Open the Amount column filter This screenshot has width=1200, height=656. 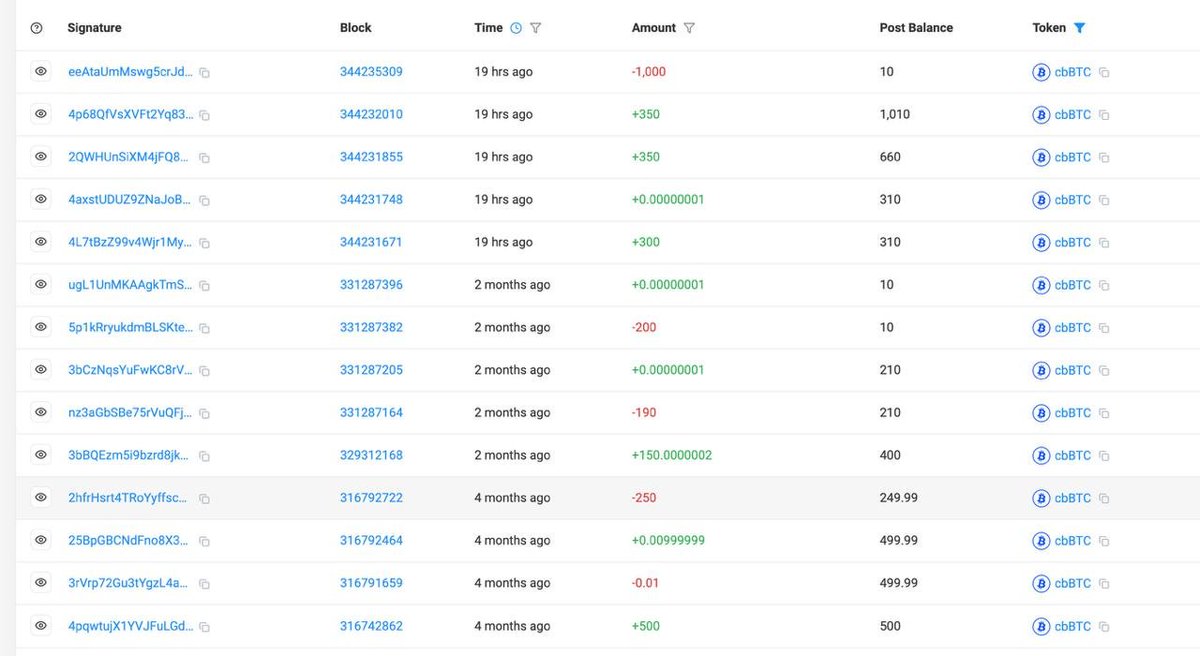tap(689, 28)
